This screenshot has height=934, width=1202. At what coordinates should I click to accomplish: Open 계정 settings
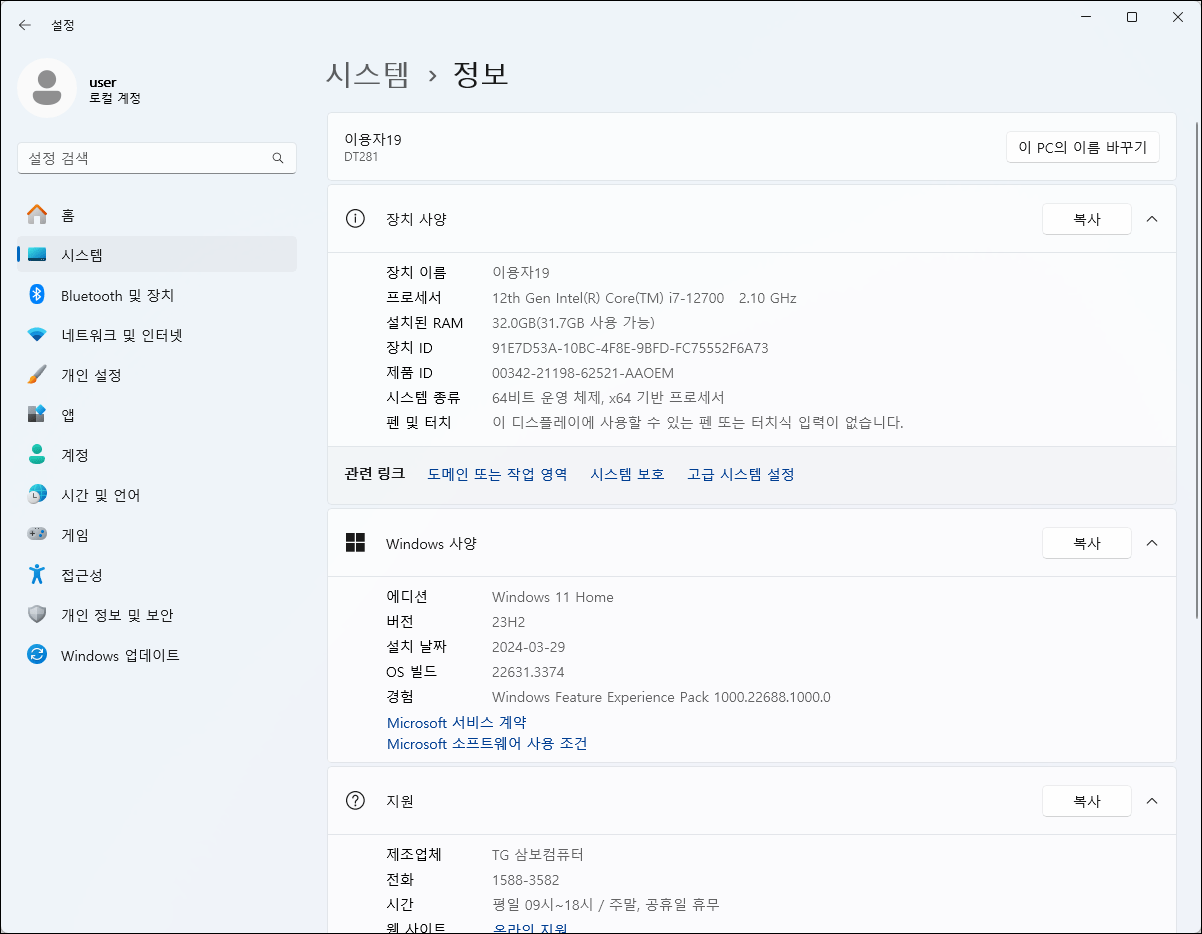point(157,455)
